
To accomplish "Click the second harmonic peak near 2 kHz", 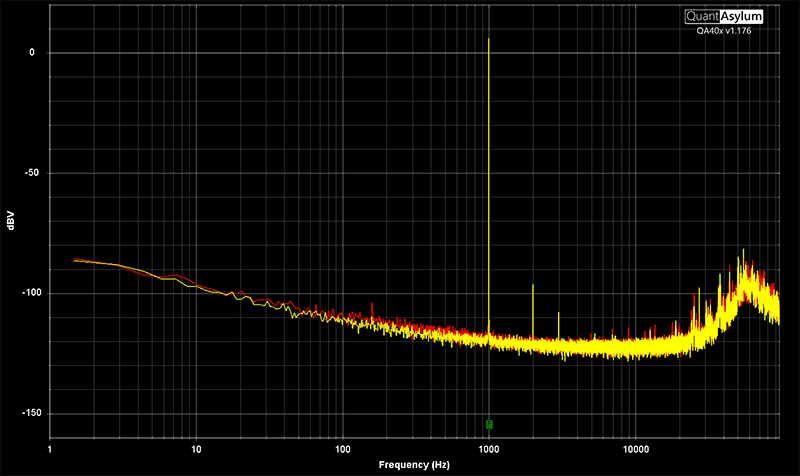I will pyautogui.click(x=533, y=286).
